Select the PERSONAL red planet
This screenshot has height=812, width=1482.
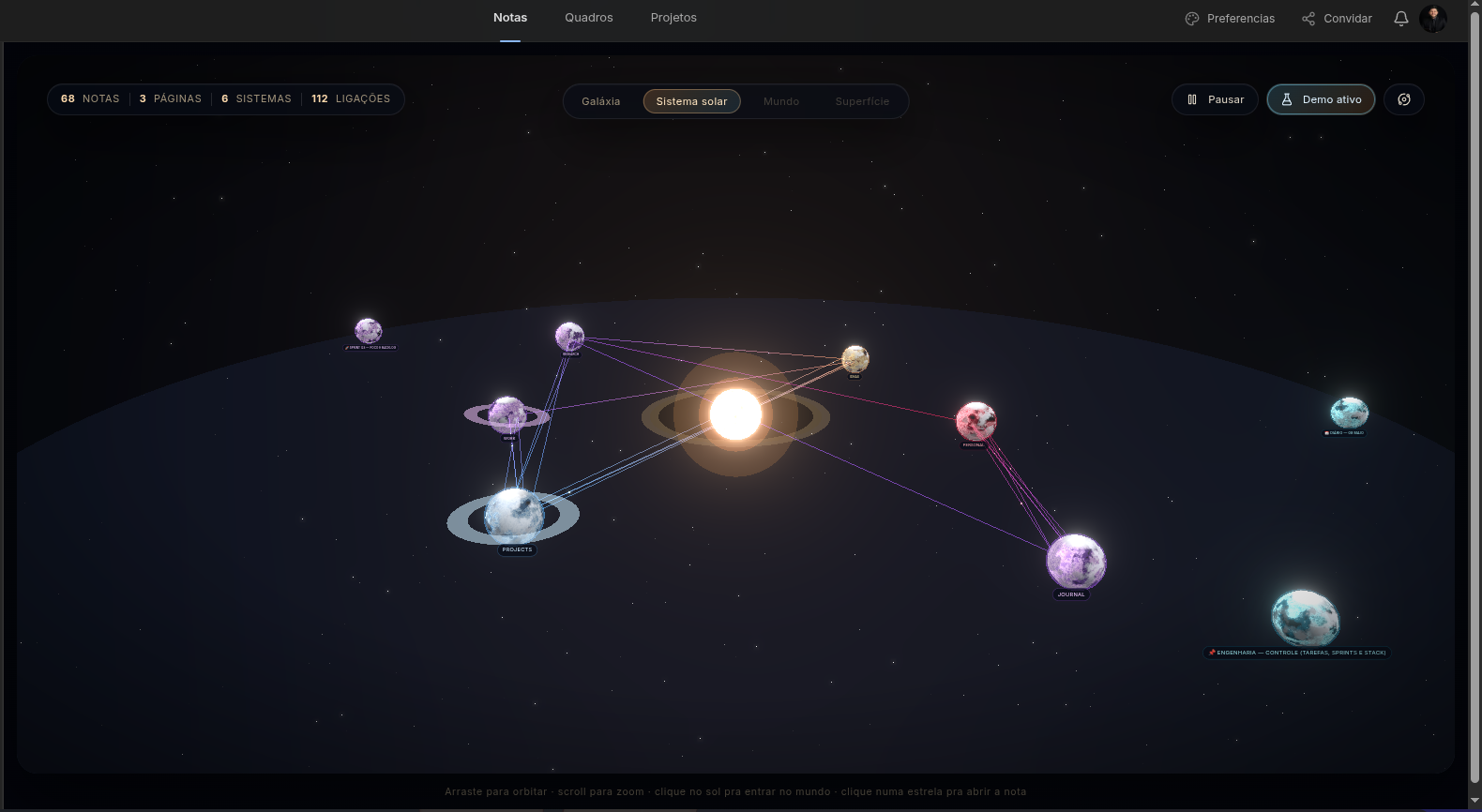pyautogui.click(x=975, y=421)
